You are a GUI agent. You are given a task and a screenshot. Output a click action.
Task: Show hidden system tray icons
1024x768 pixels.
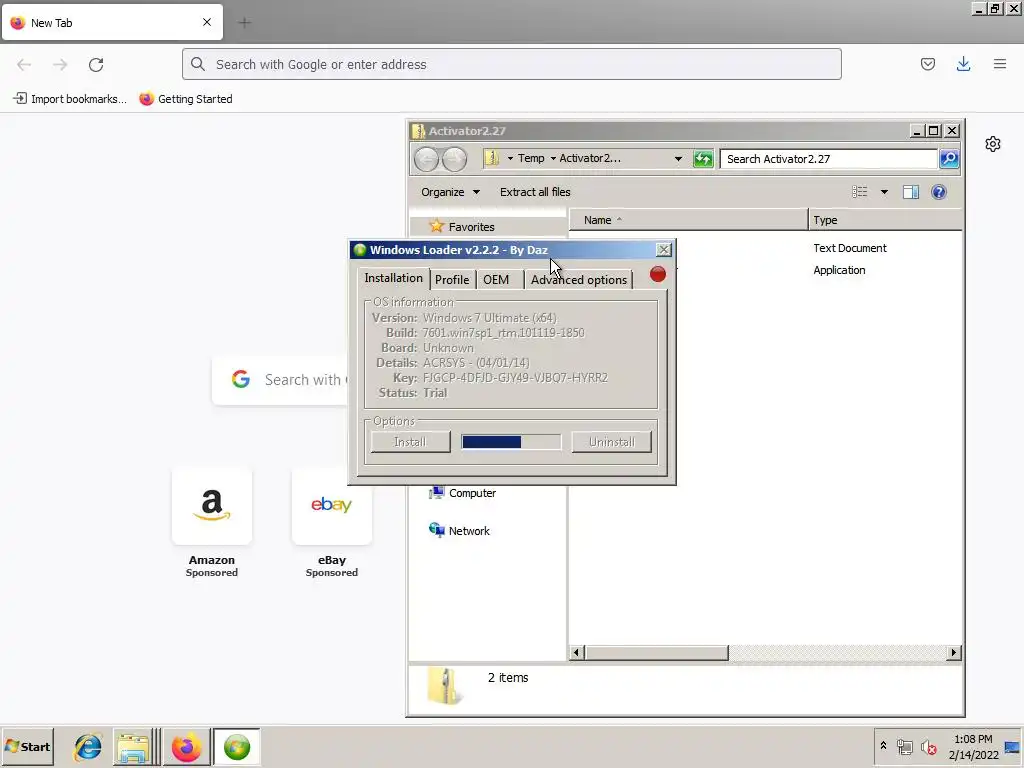tap(883, 746)
